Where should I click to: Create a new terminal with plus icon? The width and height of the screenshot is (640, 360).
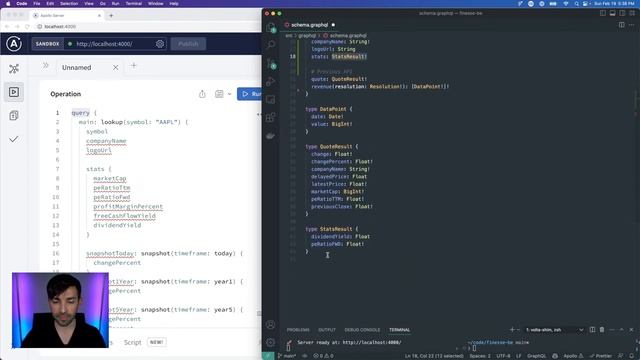point(512,330)
